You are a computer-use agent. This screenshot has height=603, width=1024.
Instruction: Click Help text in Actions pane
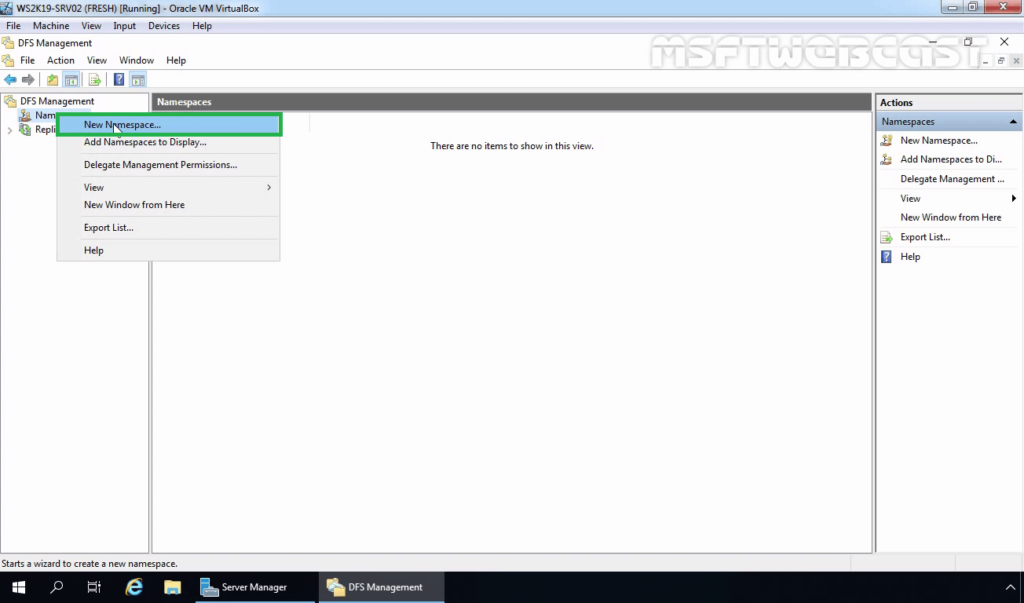click(x=910, y=257)
